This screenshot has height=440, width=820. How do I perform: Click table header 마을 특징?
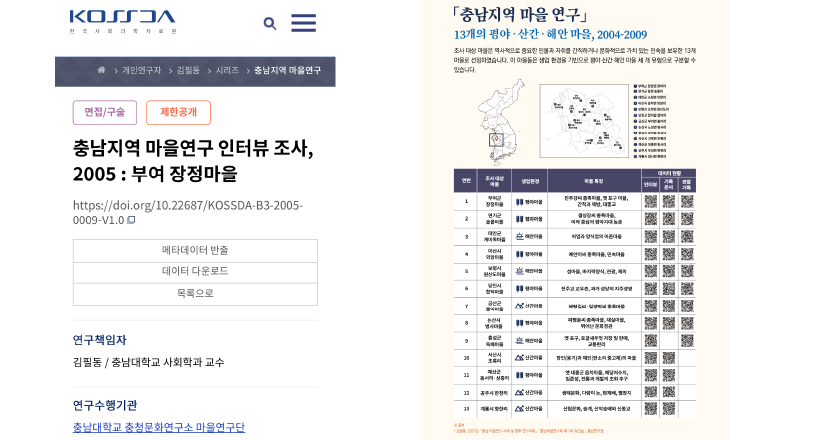pos(594,181)
